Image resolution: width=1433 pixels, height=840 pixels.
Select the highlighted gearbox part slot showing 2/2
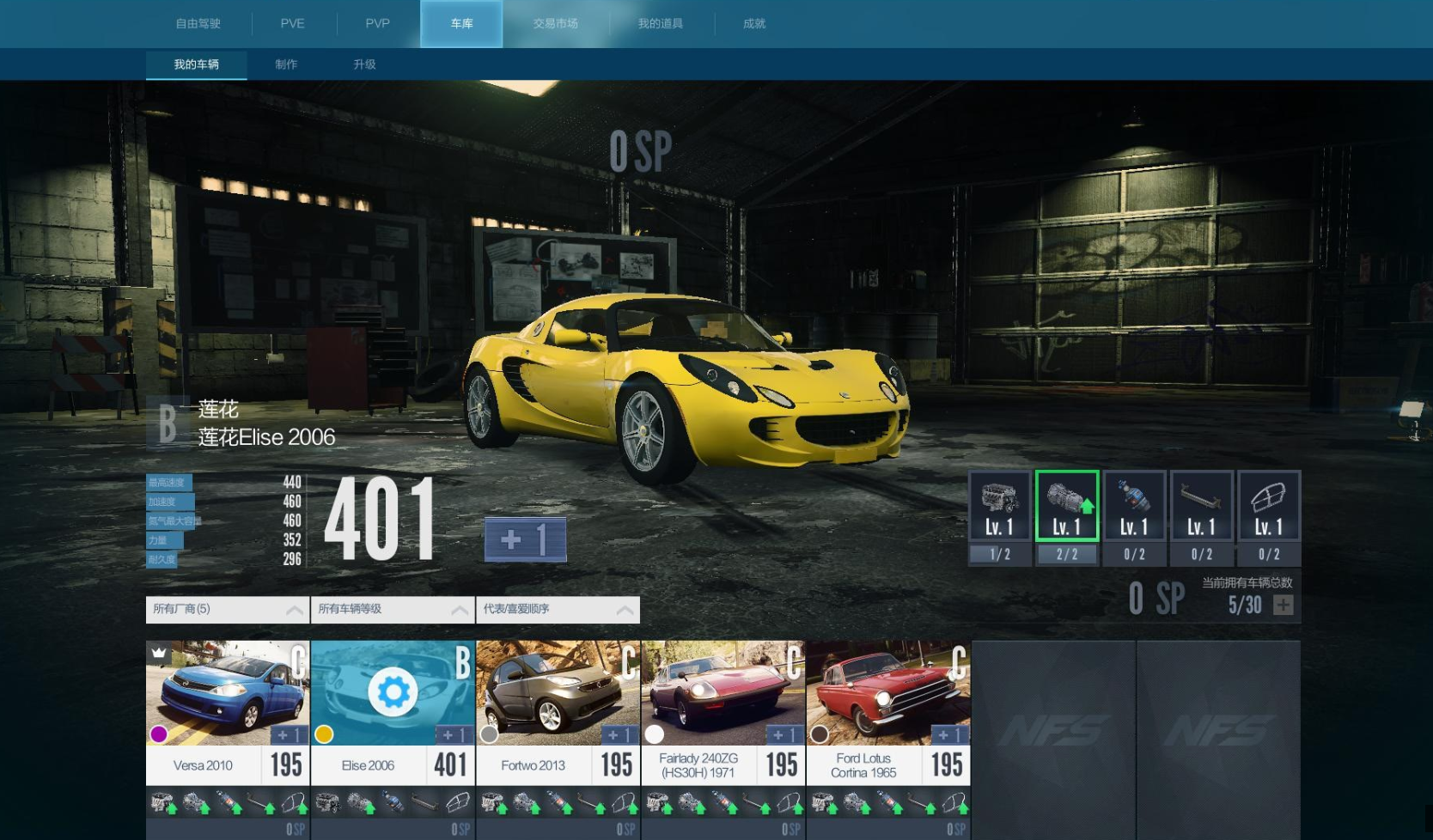point(1066,518)
